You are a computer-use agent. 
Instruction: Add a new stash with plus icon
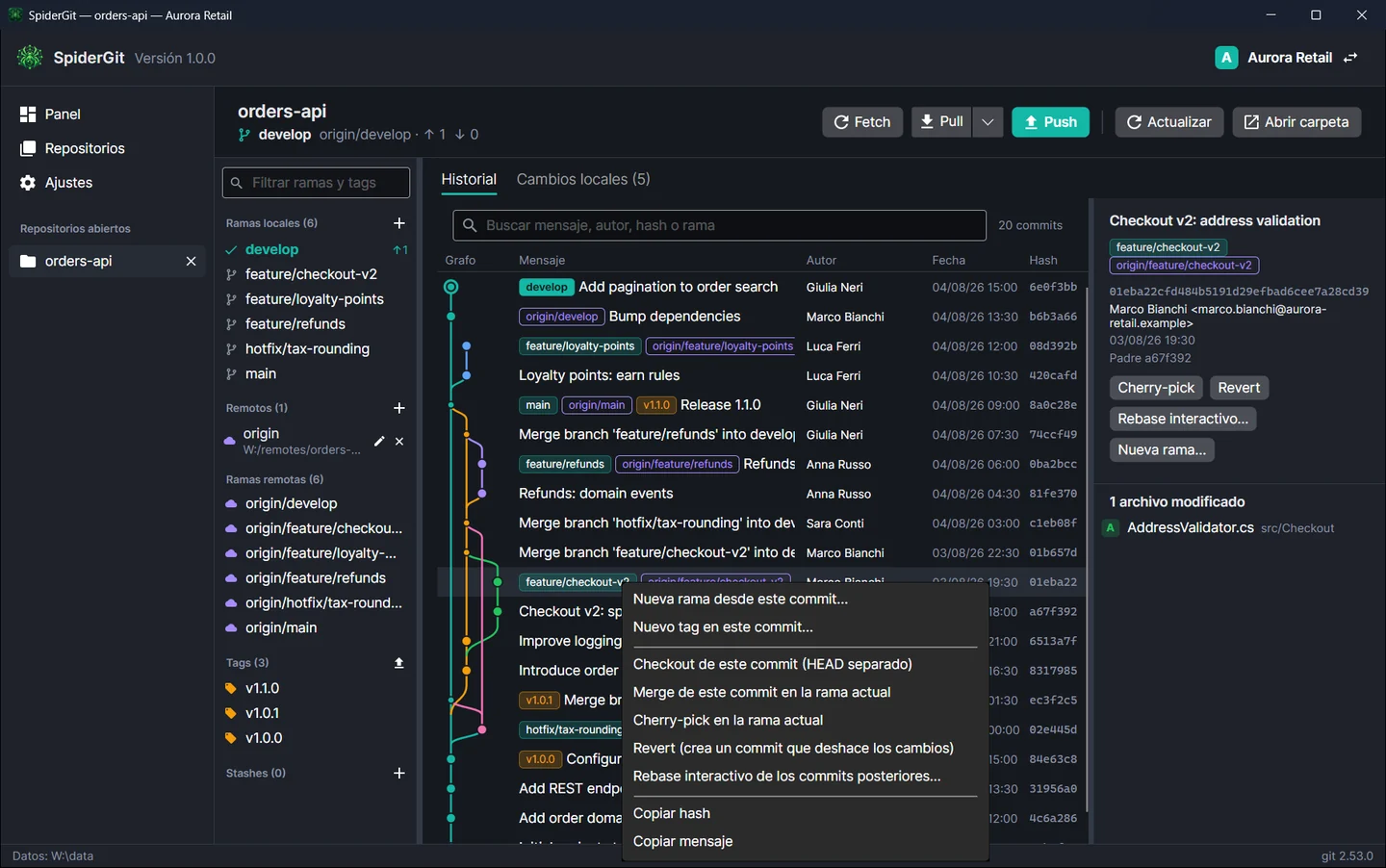point(399,773)
